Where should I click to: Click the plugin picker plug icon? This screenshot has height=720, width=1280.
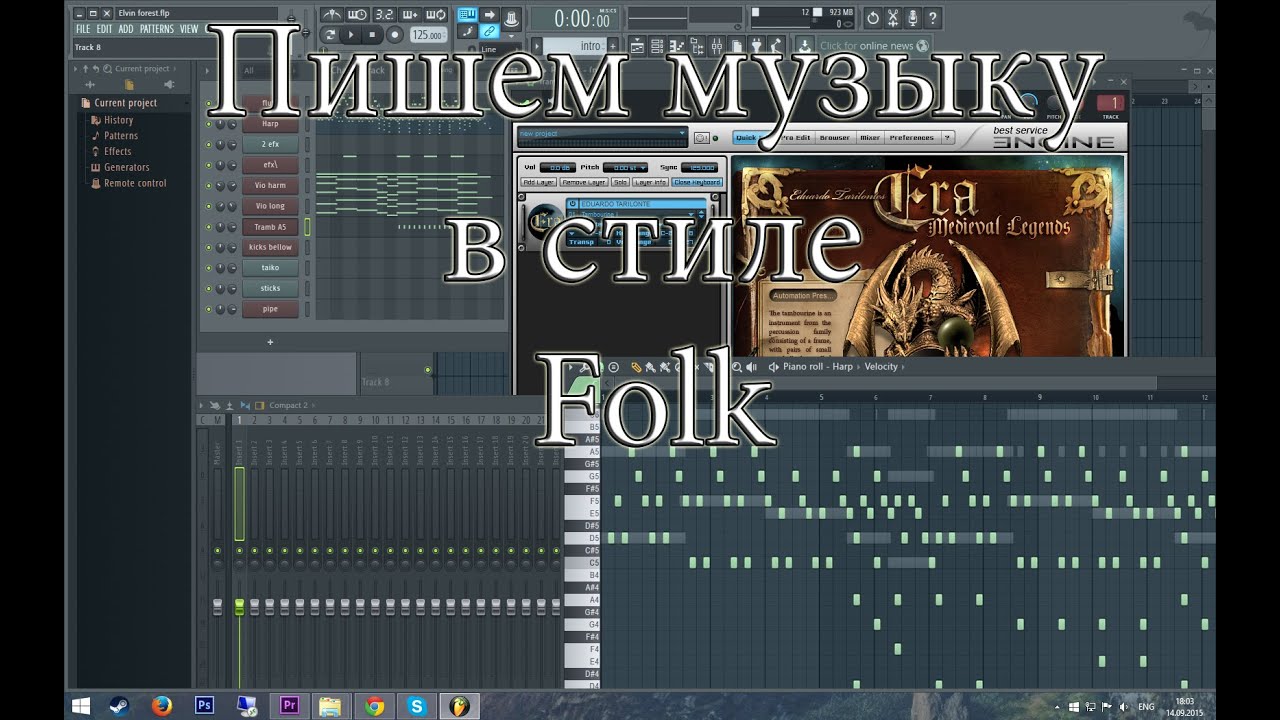click(x=757, y=46)
